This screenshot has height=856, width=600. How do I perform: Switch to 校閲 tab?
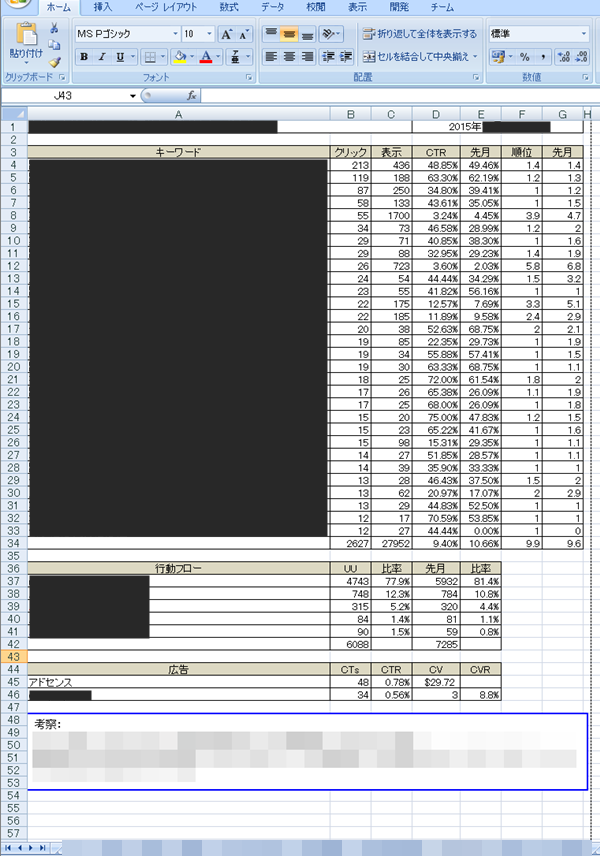(316, 7)
